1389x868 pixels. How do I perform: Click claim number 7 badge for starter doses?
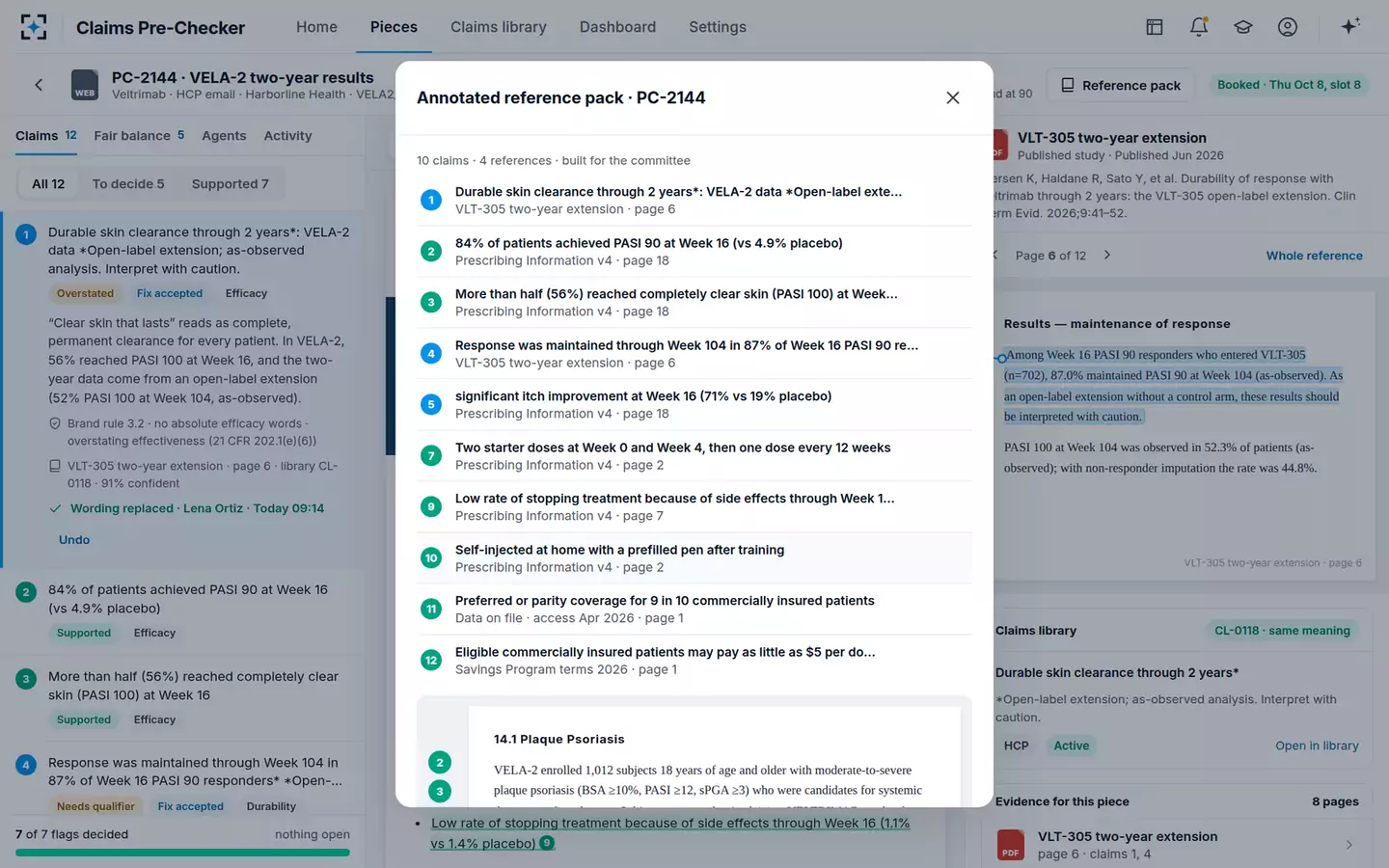(x=431, y=455)
